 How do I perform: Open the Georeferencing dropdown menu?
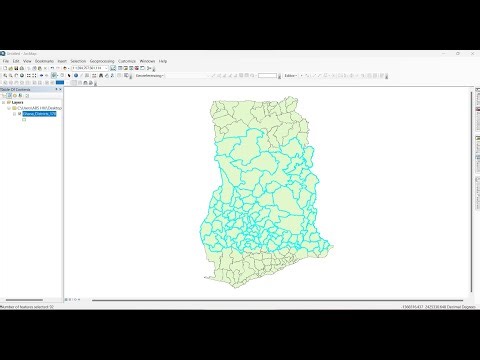(149, 76)
